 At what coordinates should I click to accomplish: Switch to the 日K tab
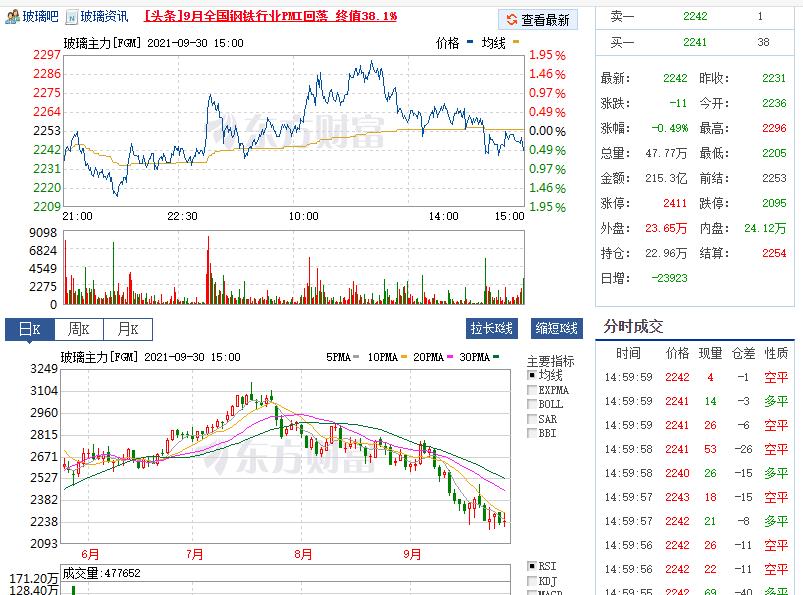(29, 329)
